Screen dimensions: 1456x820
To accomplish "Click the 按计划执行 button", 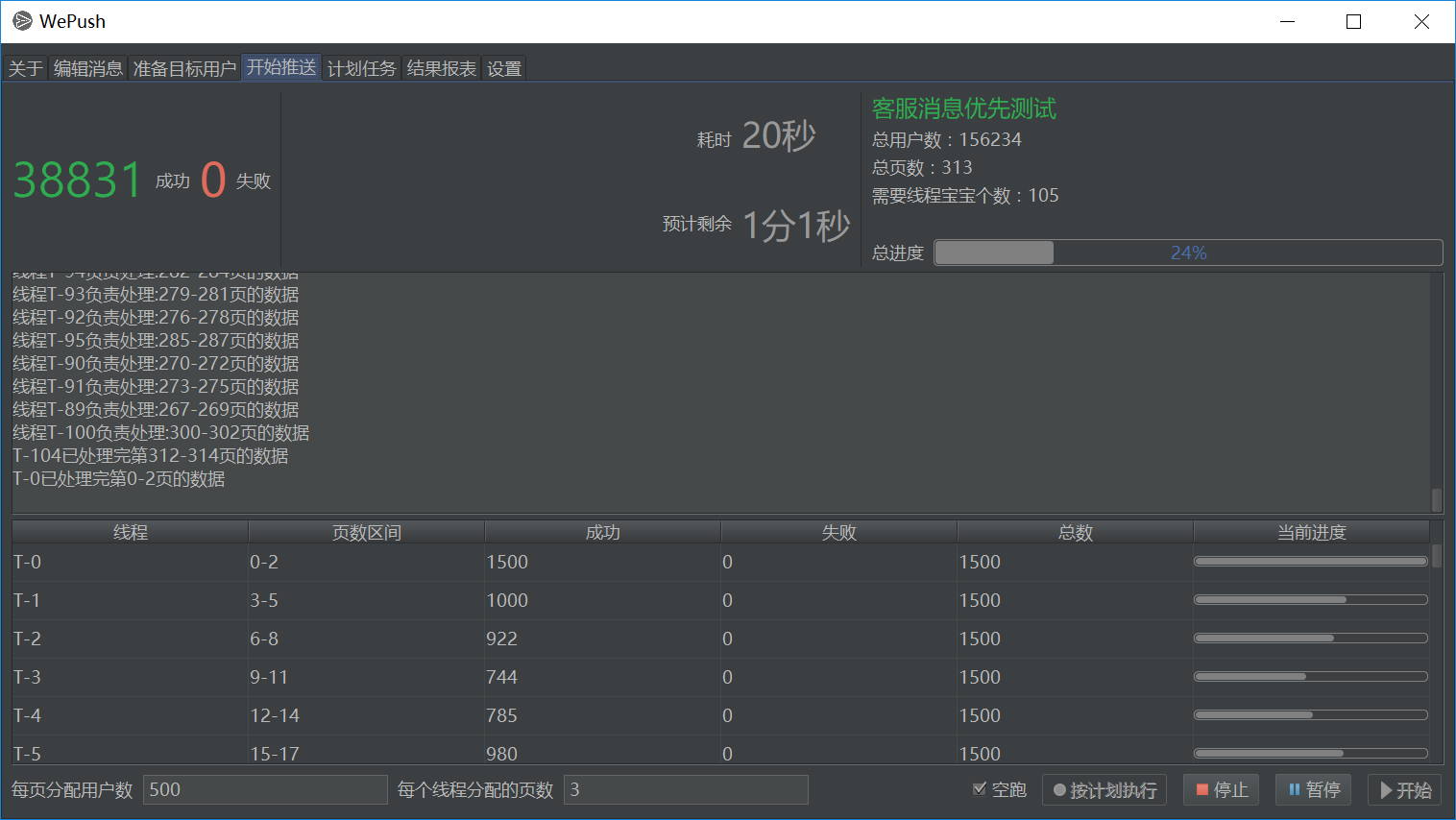I will pyautogui.click(x=1104, y=789).
